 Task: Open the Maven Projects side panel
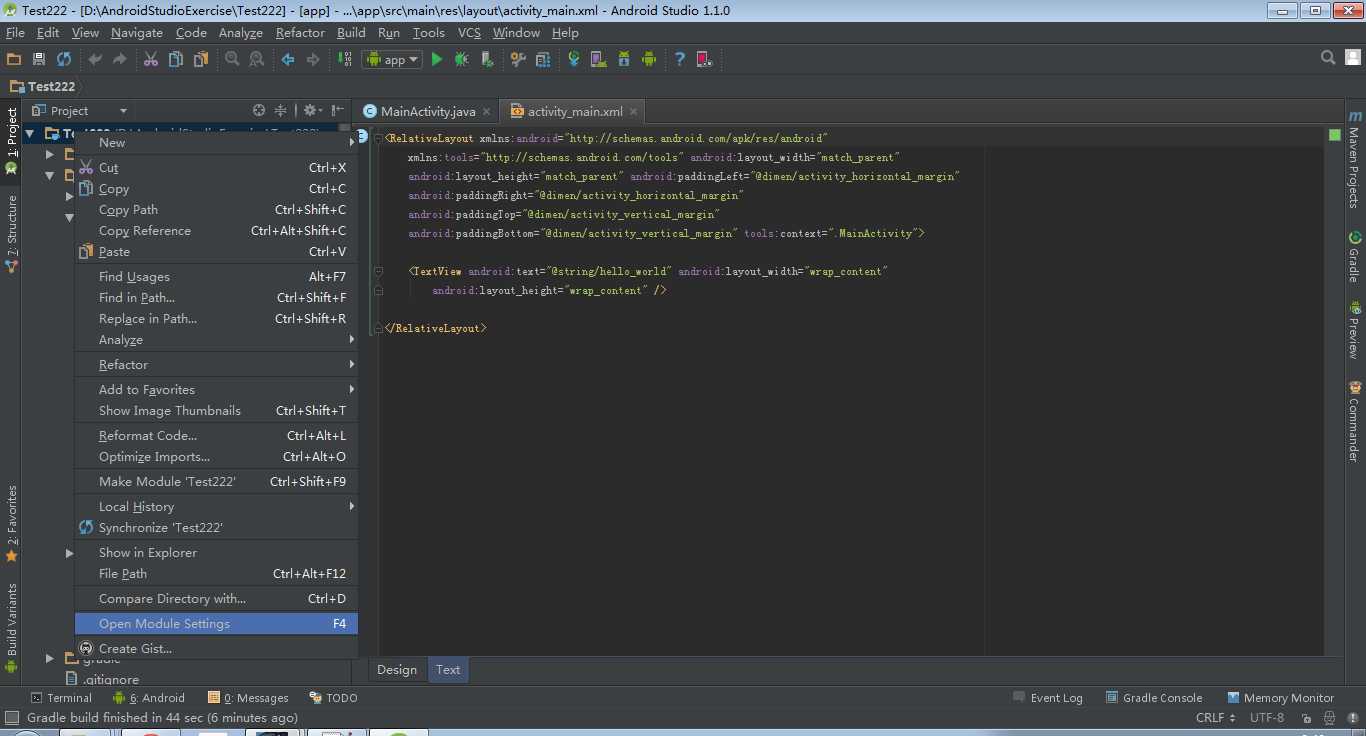(1355, 160)
